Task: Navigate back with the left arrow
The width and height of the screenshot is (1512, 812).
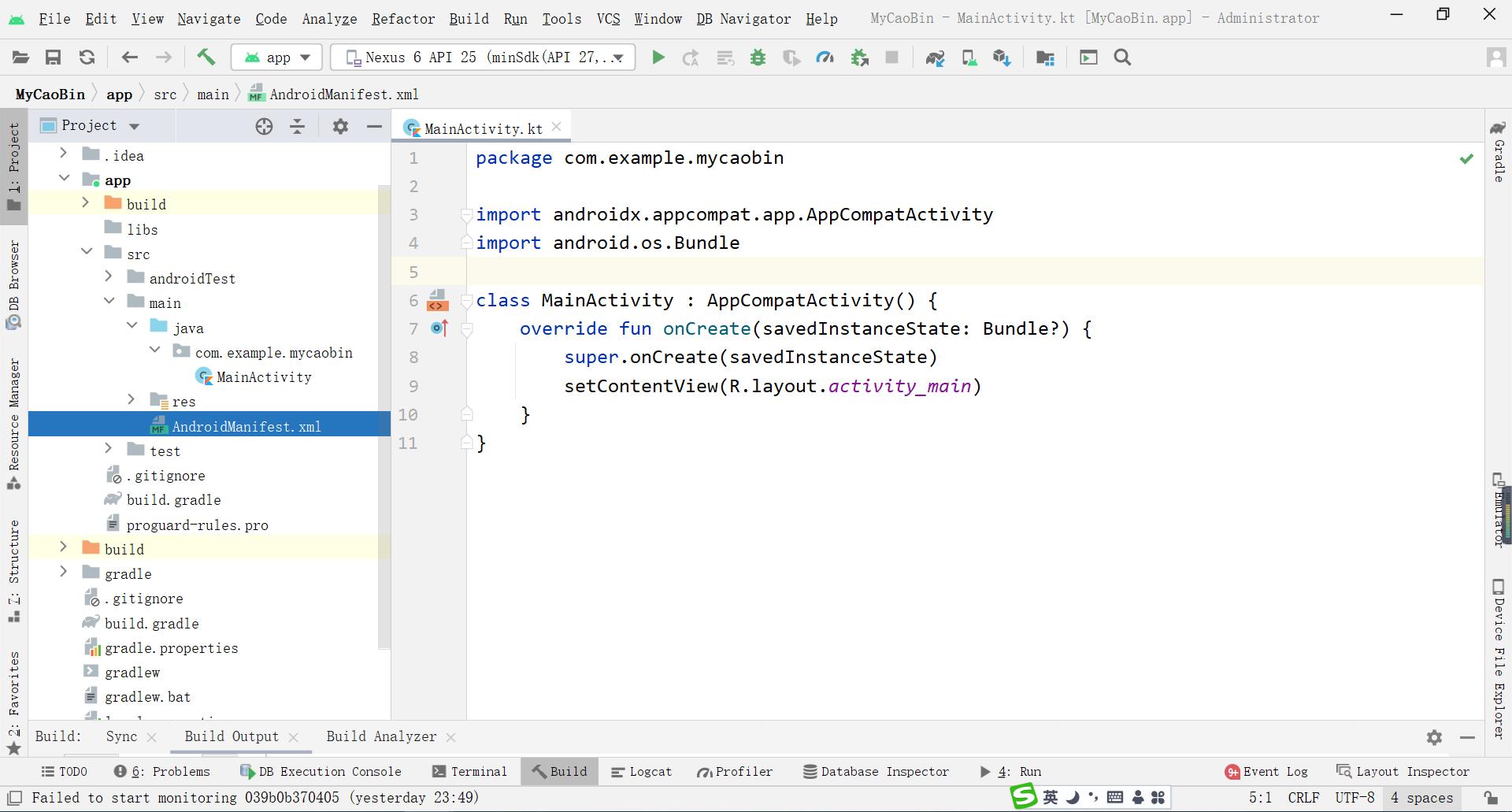Action: [x=130, y=57]
